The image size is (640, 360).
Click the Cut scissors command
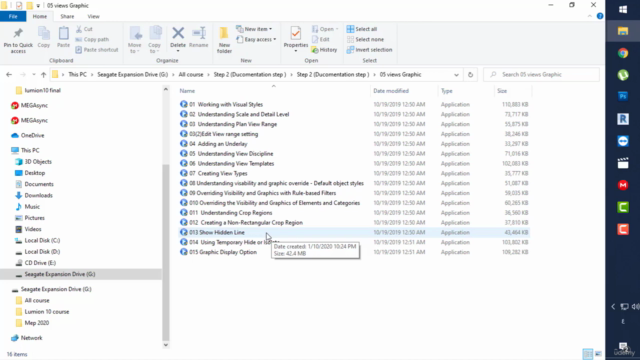[84, 29]
